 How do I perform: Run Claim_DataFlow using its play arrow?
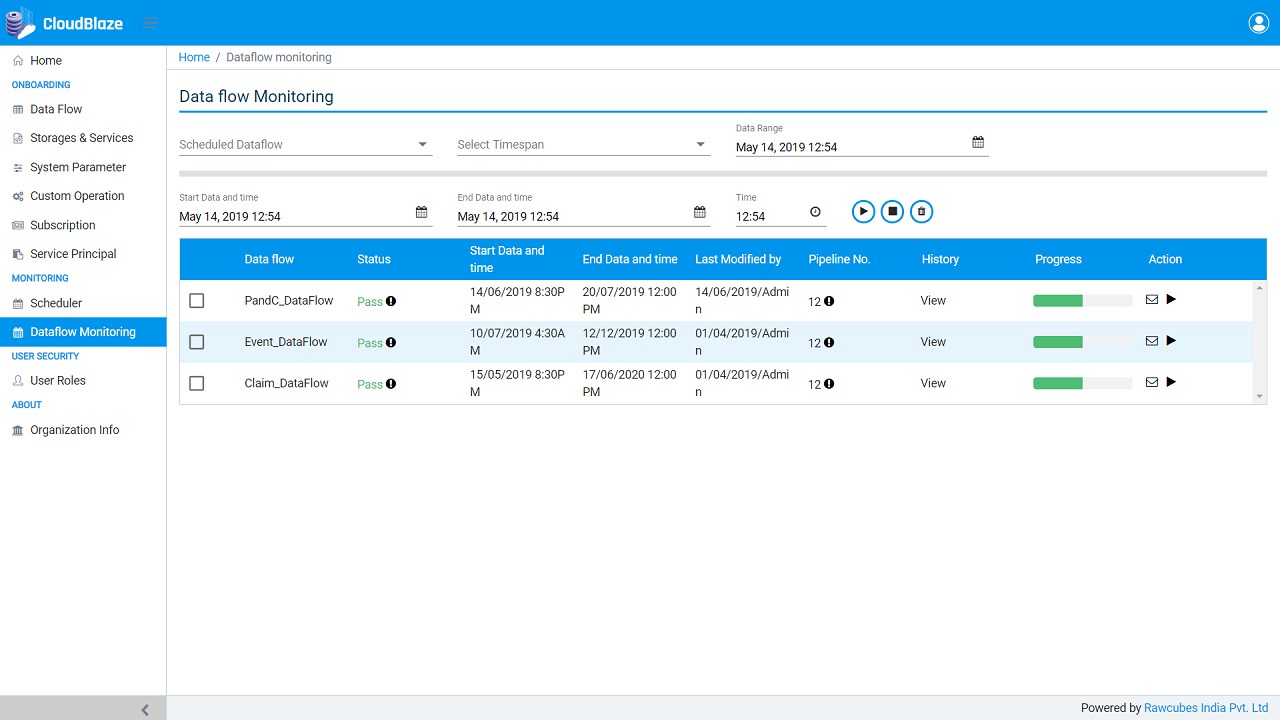point(1171,382)
